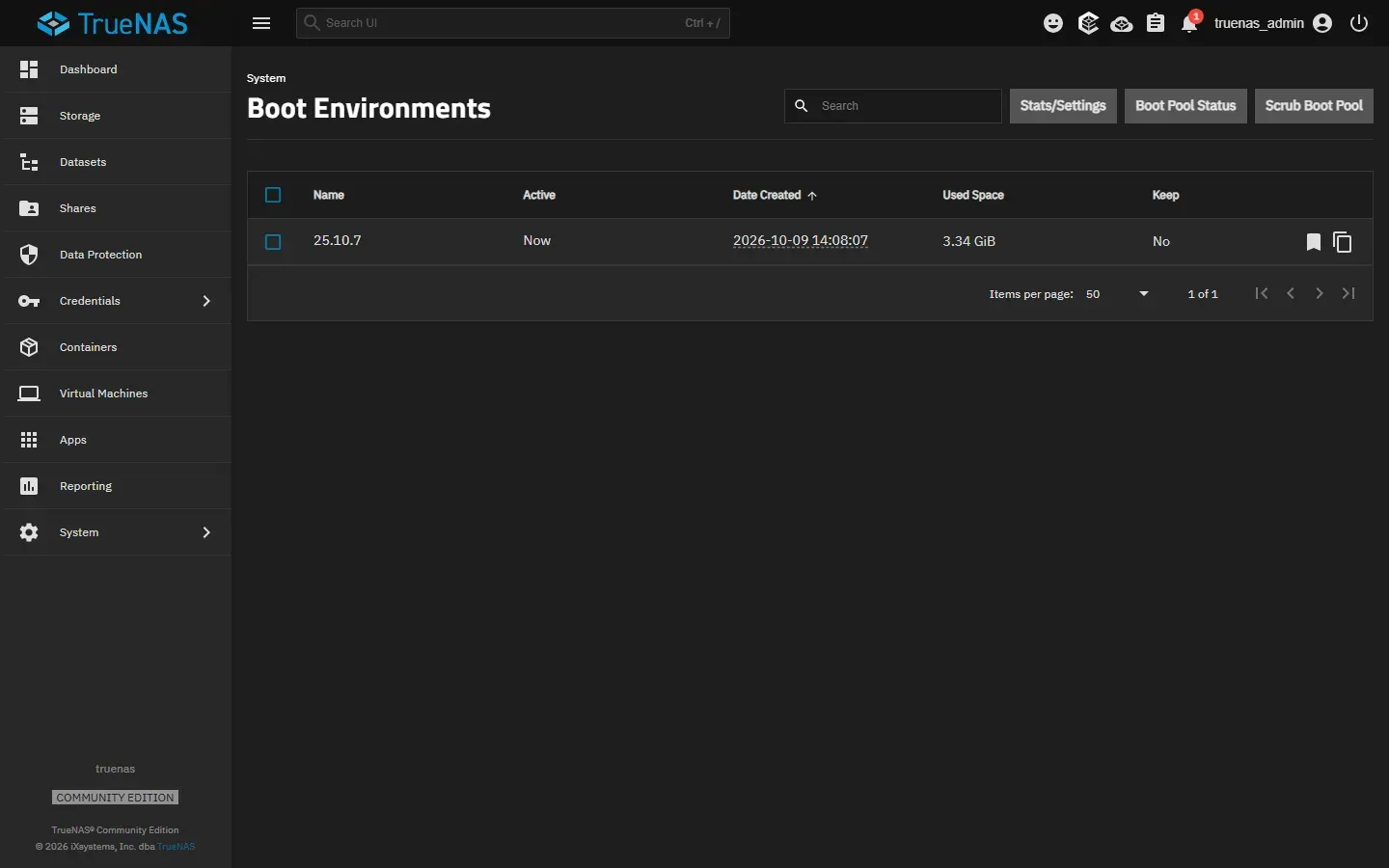
Task: Click the power button icon
Action: tap(1359, 23)
